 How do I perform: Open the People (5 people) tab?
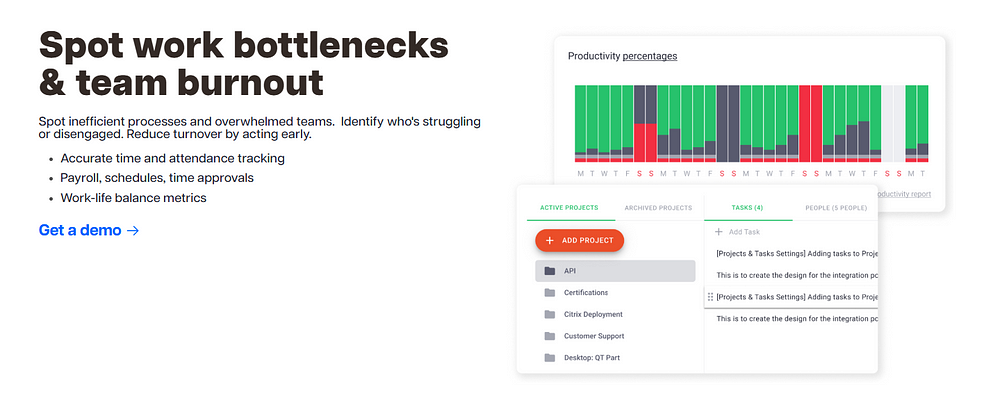[x=836, y=208]
